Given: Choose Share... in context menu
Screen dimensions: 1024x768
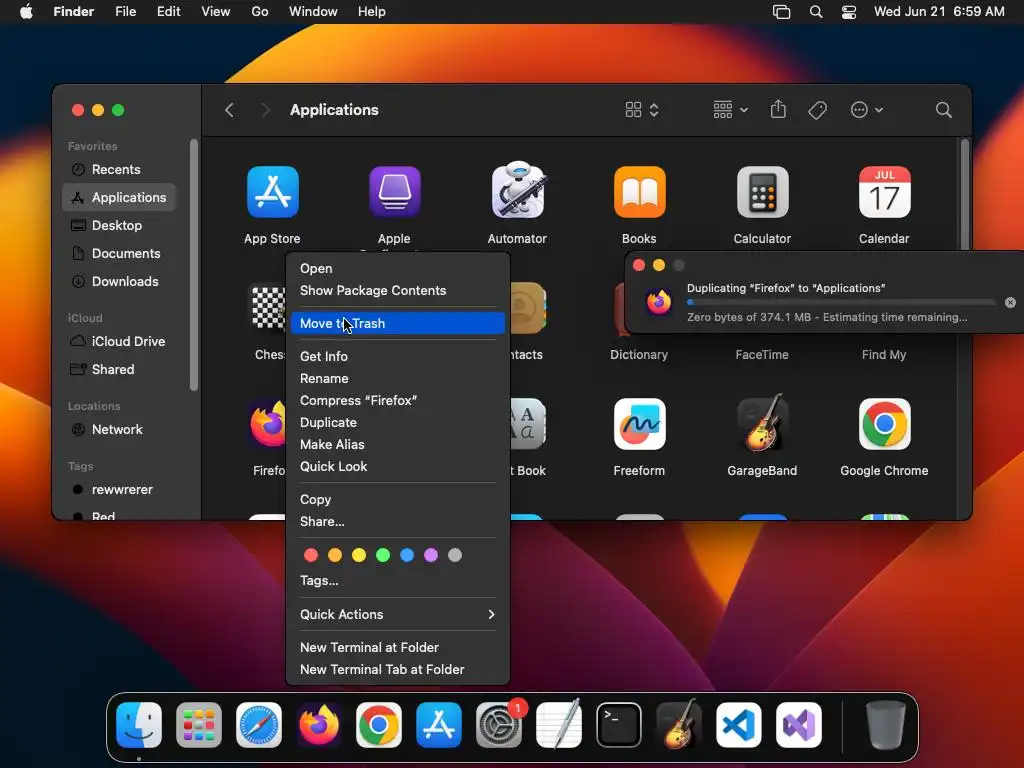Looking at the screenshot, I should pos(398,522).
